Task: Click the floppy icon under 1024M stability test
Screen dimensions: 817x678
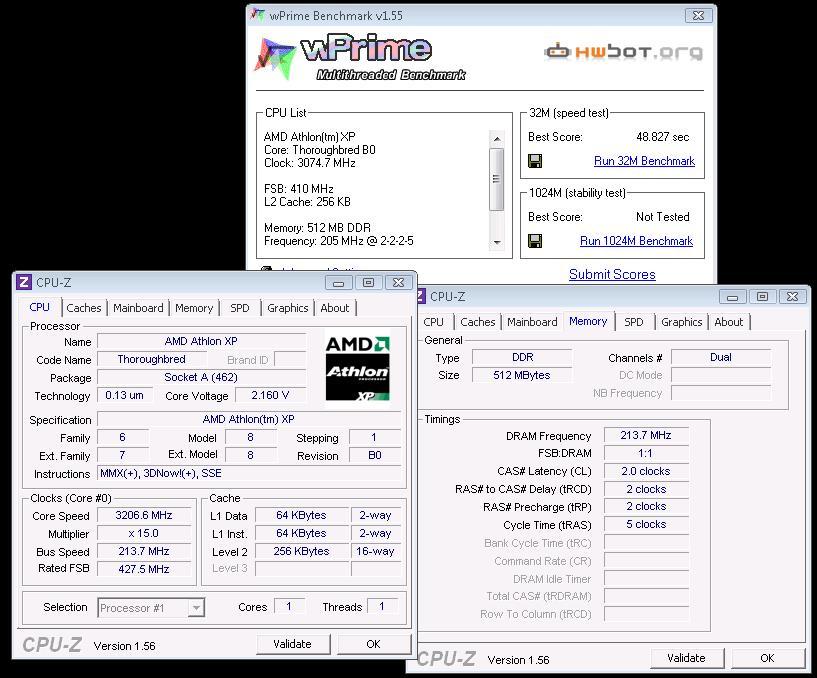Action: click(x=535, y=241)
